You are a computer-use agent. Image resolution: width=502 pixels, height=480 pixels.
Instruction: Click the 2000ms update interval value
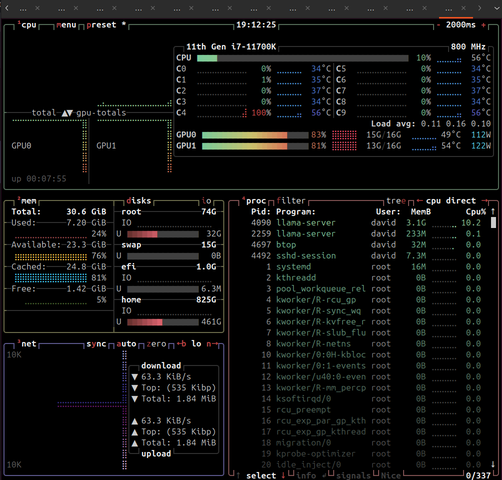click(461, 25)
